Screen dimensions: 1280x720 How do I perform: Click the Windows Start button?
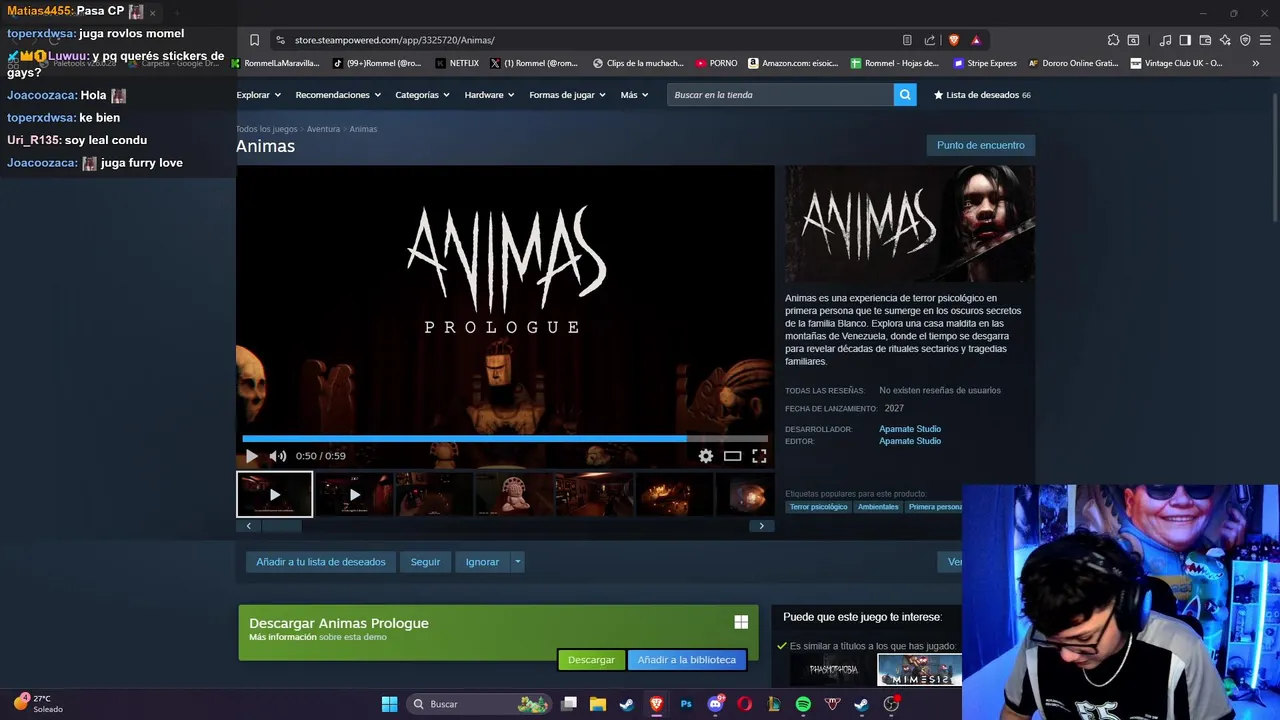389,704
